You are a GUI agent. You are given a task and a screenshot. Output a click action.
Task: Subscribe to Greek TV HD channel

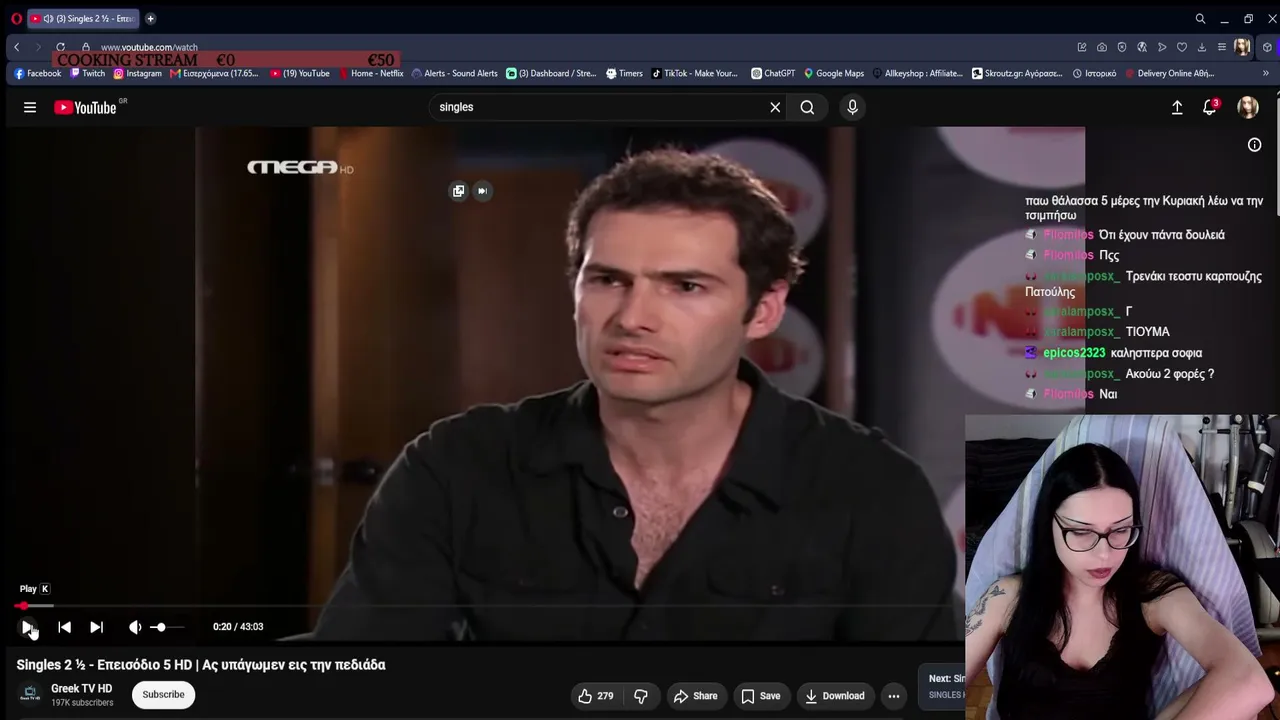click(x=163, y=695)
